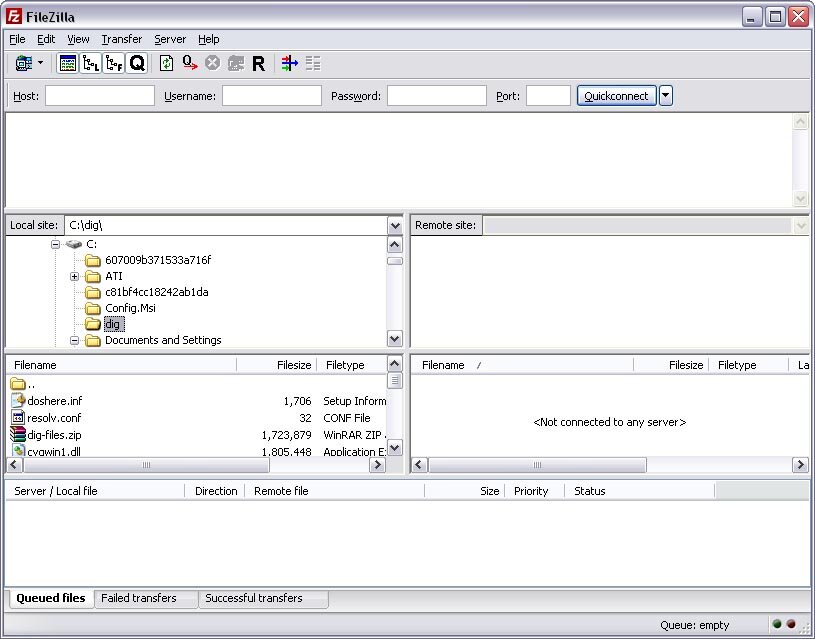815x639 pixels.
Task: Toggle transfer queue display (Q icon)
Action: coord(137,63)
